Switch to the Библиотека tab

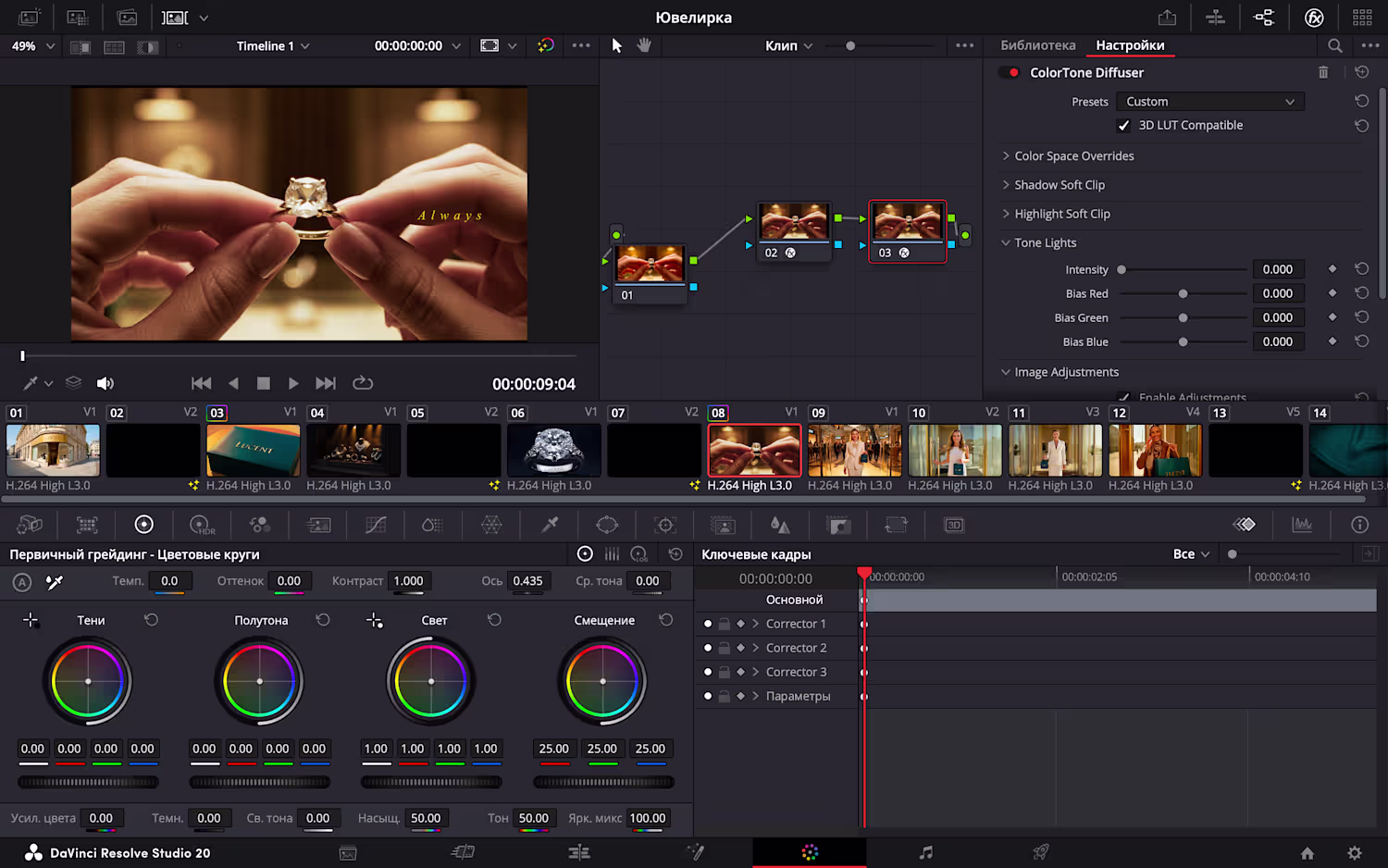(x=1037, y=45)
